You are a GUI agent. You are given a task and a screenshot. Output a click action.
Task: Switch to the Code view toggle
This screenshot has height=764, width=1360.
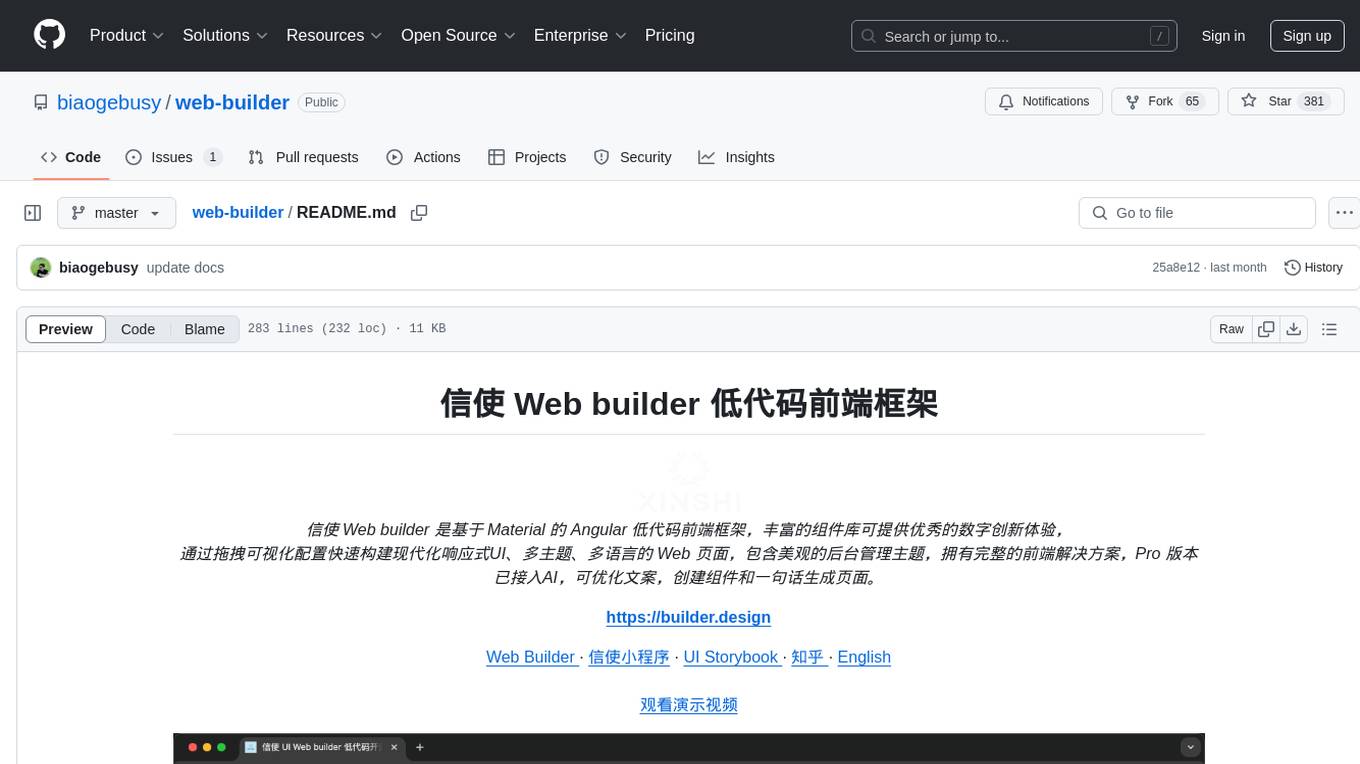pos(138,329)
